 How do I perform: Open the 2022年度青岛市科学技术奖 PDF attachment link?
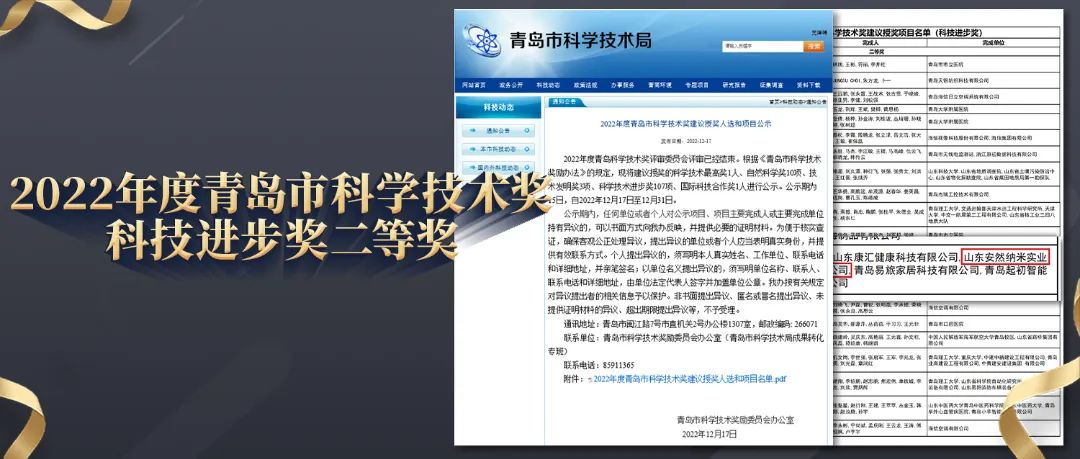click(x=690, y=380)
